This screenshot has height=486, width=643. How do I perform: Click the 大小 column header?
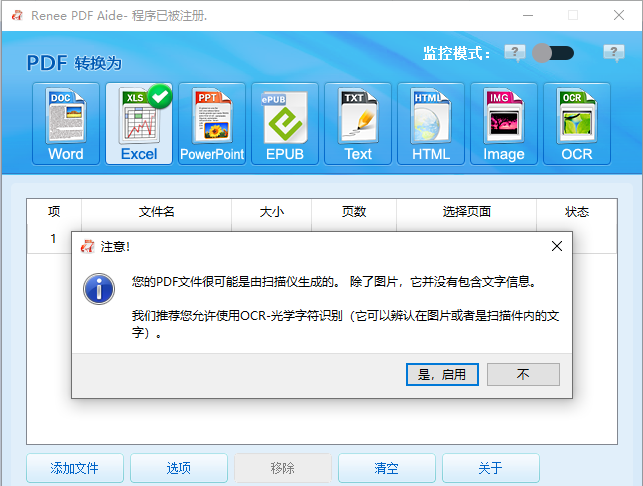(x=271, y=212)
